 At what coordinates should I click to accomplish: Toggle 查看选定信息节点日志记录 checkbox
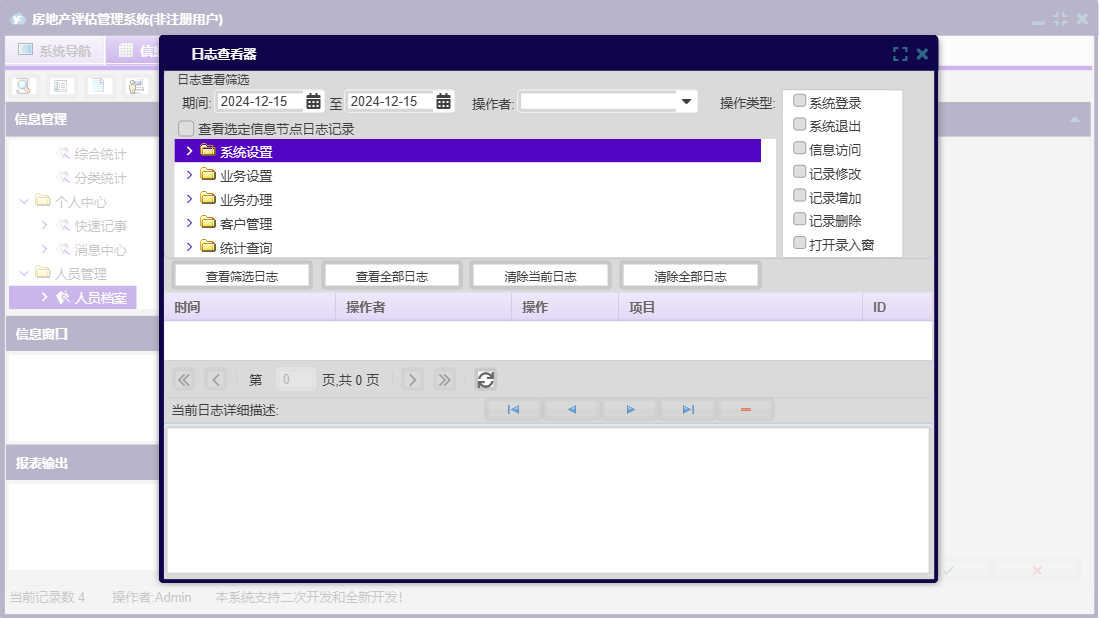(186, 129)
